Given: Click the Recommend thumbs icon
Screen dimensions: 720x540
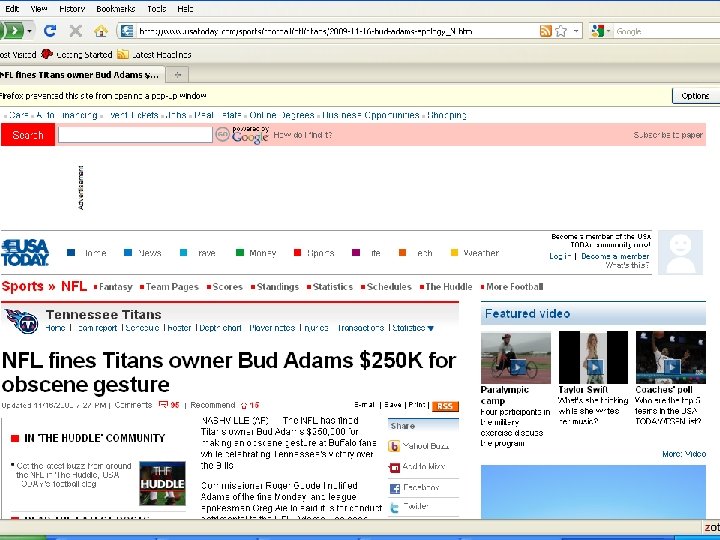Looking at the screenshot, I should [x=244, y=405].
